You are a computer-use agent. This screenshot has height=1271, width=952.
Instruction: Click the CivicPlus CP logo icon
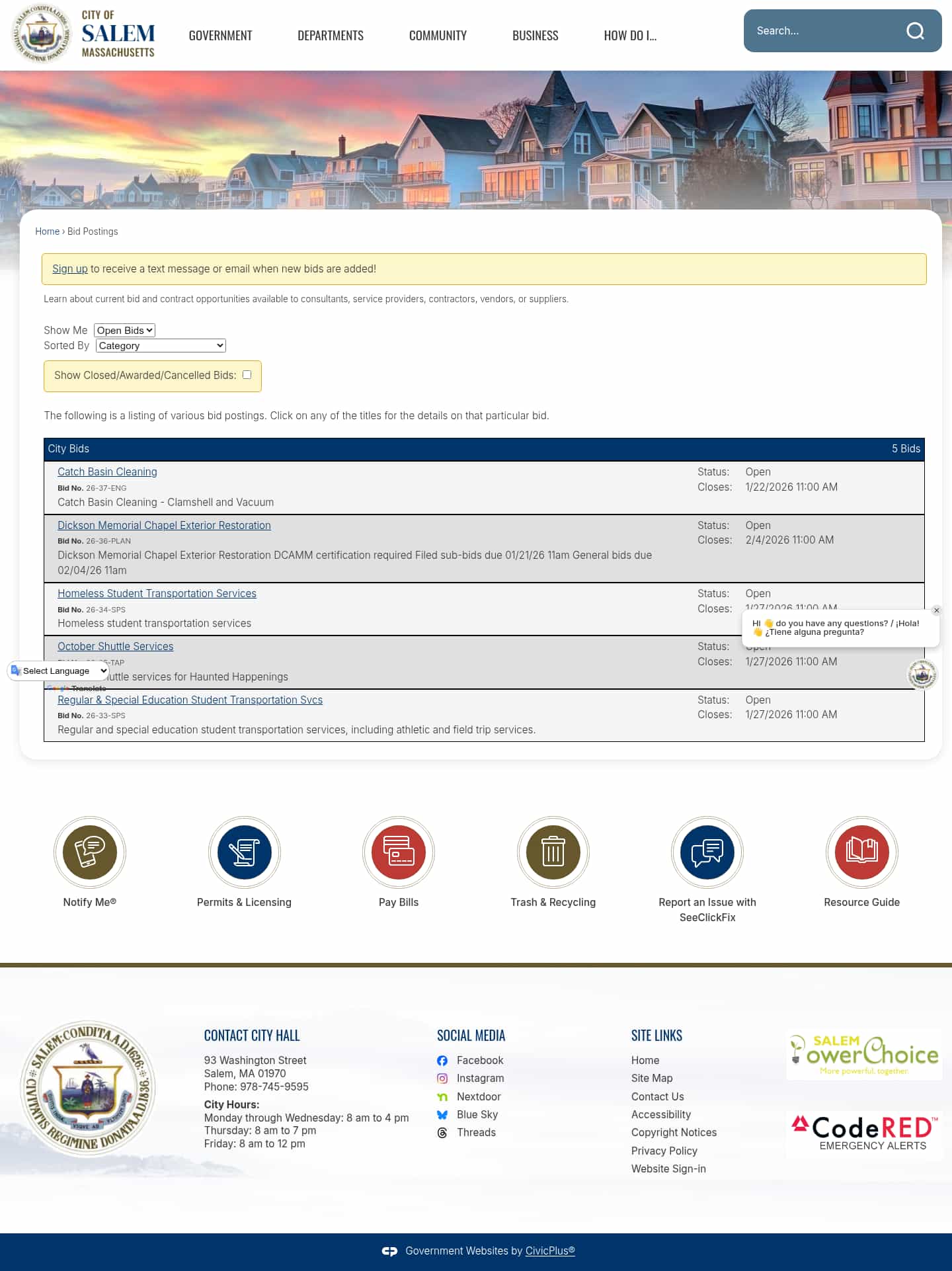389,1251
